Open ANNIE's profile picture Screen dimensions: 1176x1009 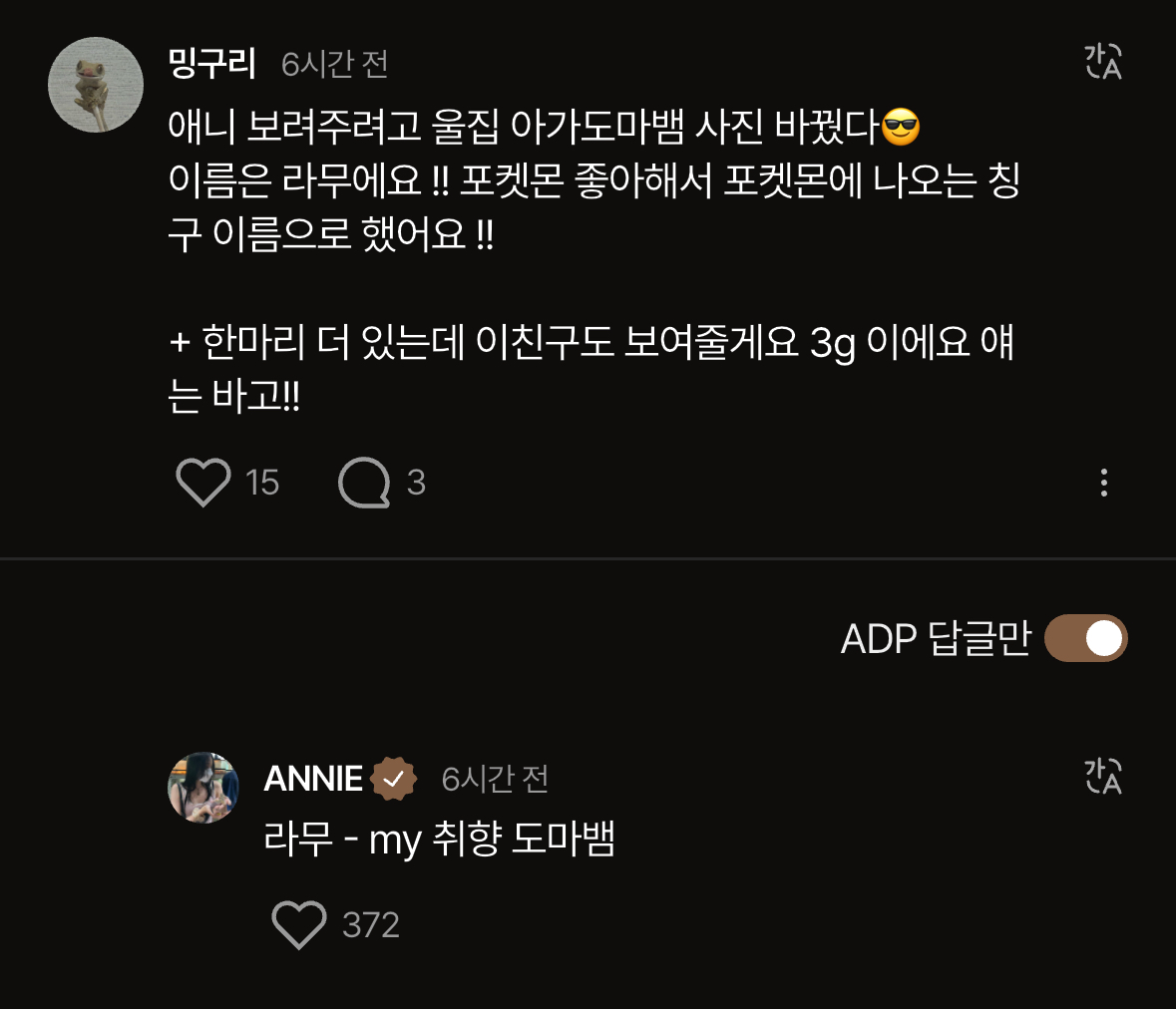203,788
